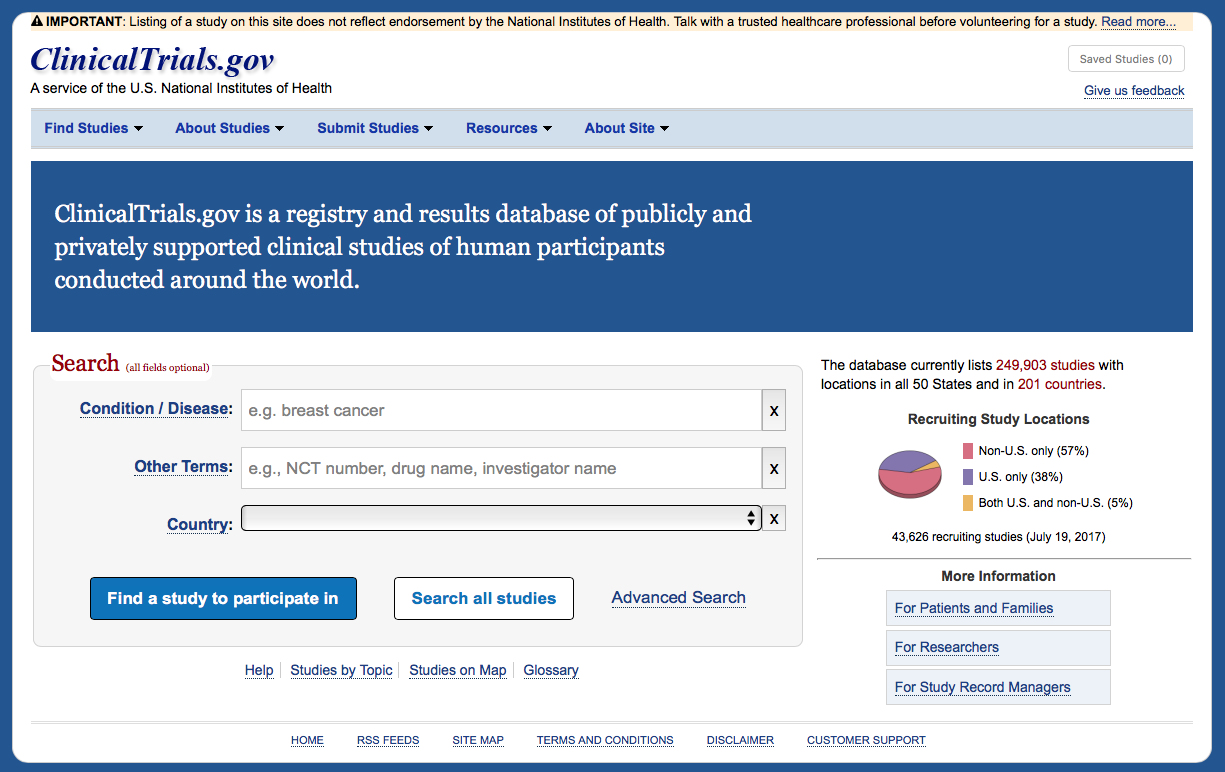Screen dimensions: 1225x772
Task: Clear the Other Terms field
Action: 773,469
